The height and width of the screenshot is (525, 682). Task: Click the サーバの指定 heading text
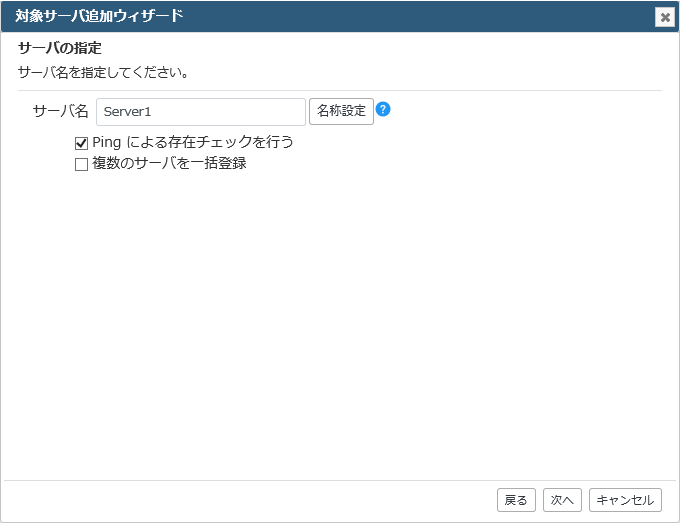pyautogui.click(x=60, y=48)
